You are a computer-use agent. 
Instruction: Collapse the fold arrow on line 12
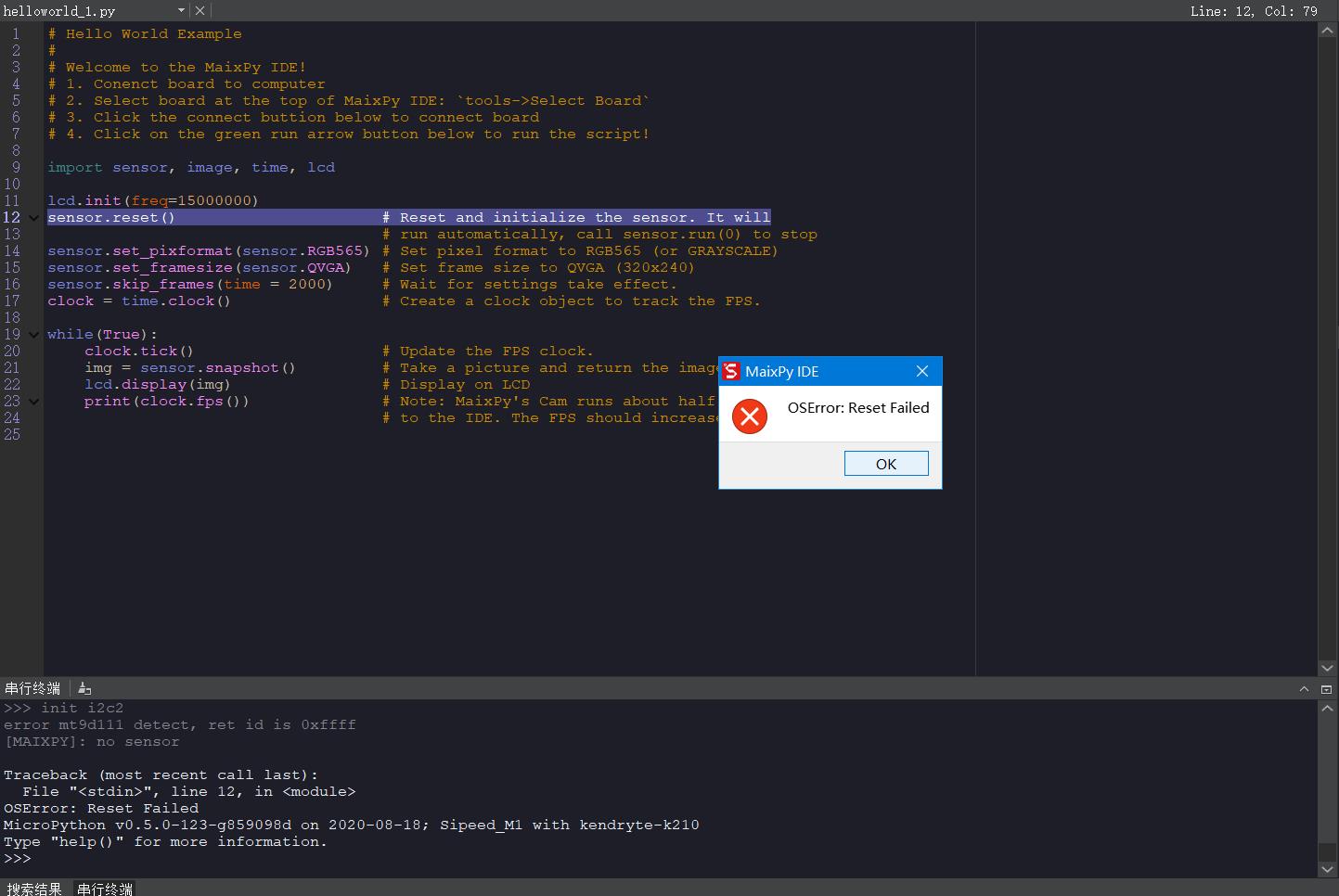coord(34,218)
